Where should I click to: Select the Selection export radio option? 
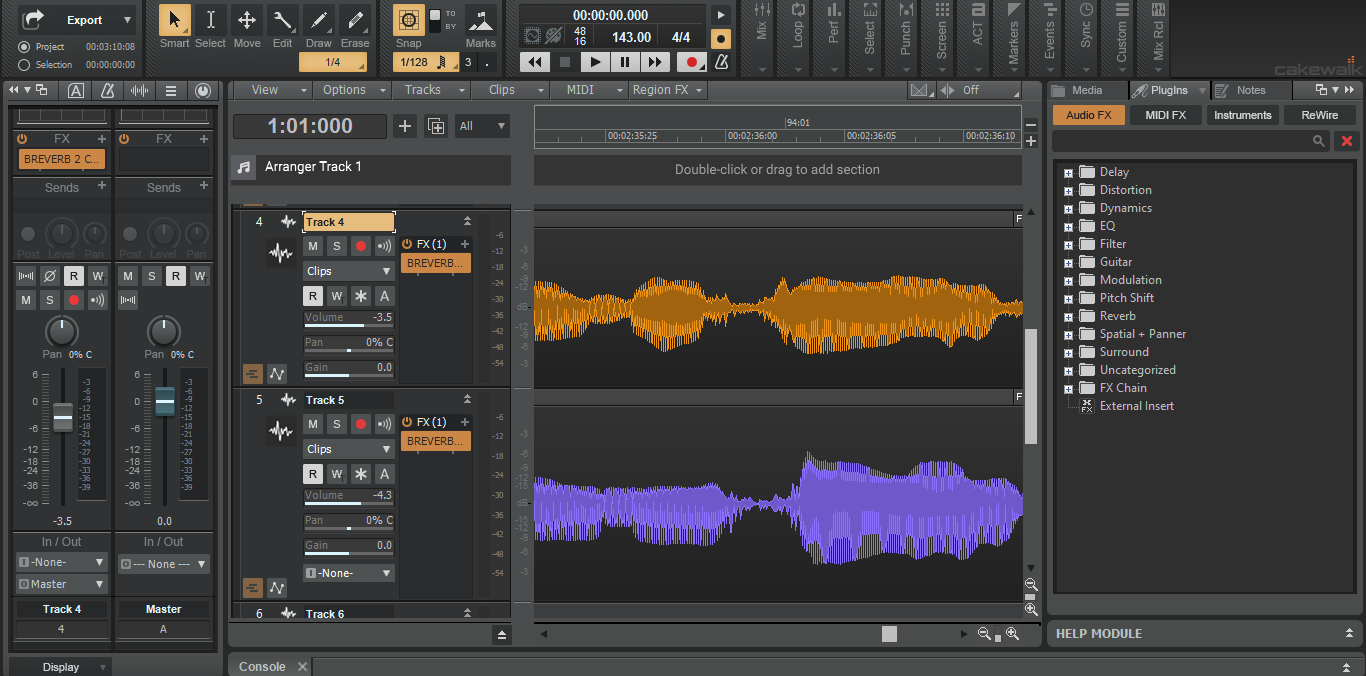(24, 65)
